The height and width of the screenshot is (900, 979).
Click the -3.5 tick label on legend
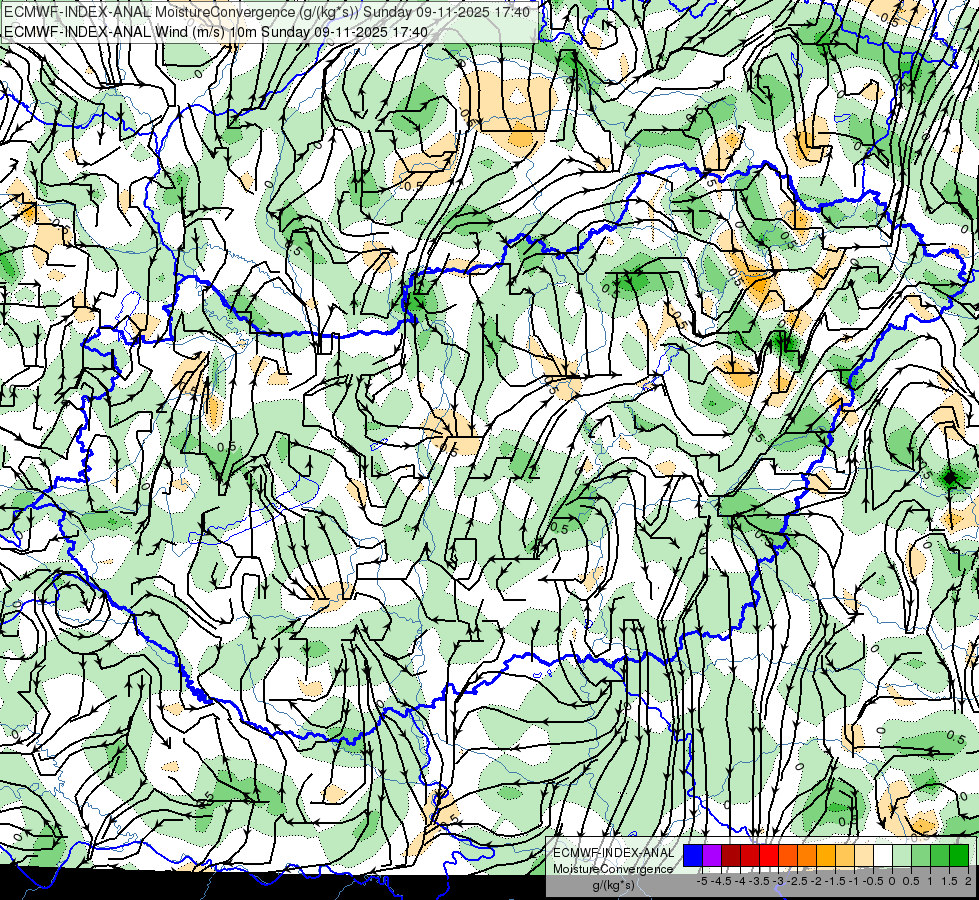[x=759, y=881]
